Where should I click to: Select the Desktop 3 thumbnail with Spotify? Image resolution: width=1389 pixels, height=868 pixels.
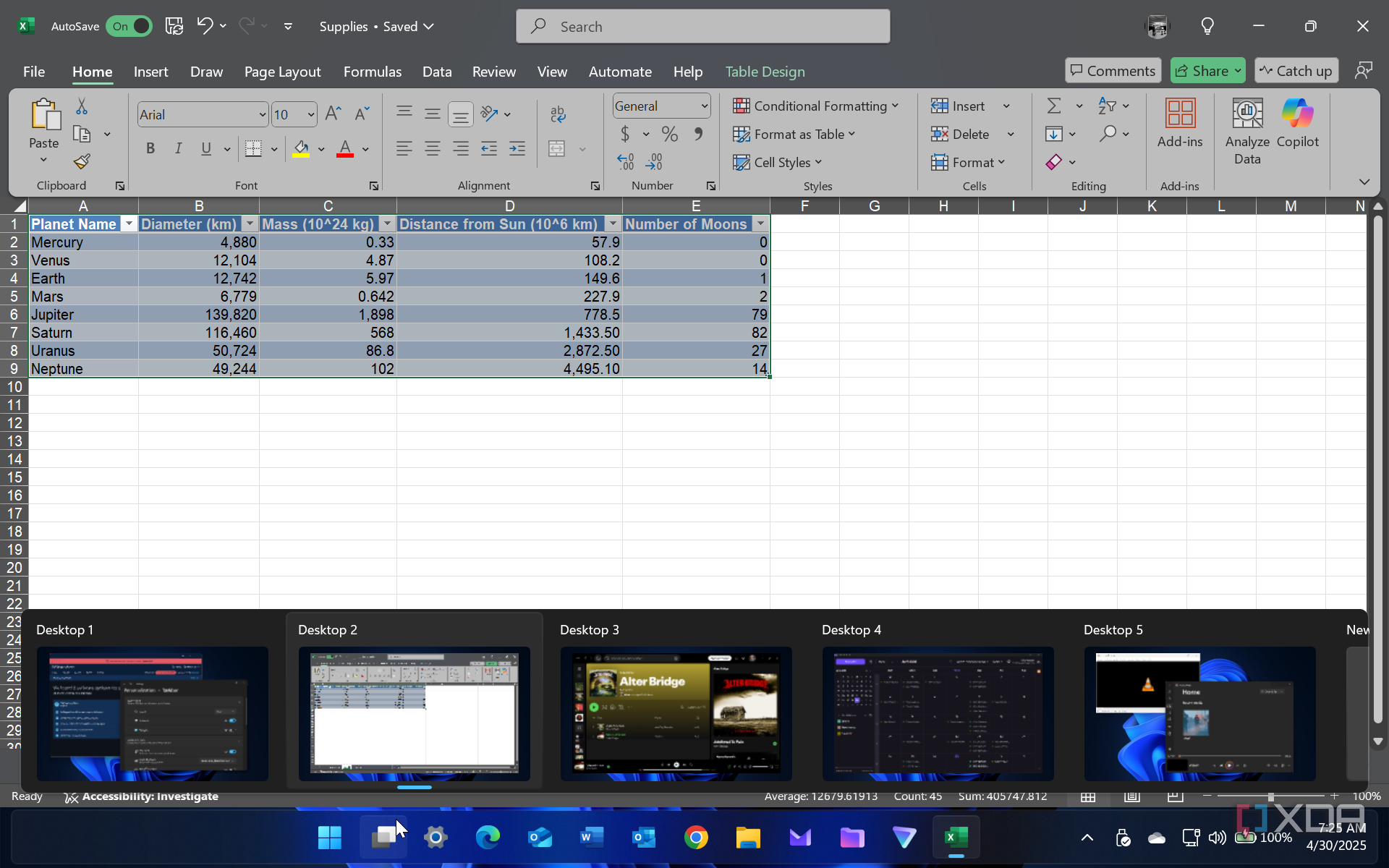point(676,713)
